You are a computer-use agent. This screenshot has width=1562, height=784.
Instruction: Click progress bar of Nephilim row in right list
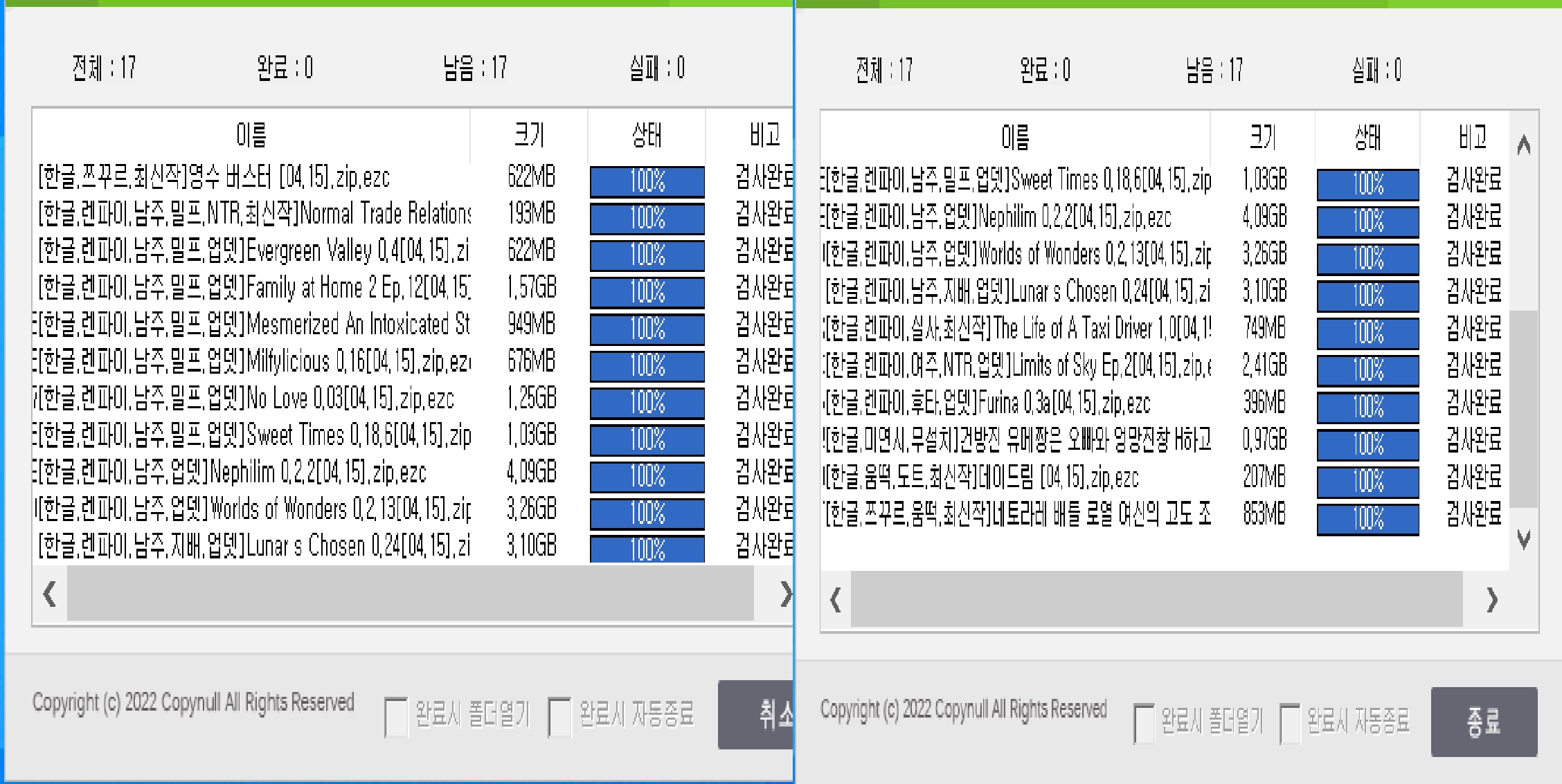[x=1367, y=221]
